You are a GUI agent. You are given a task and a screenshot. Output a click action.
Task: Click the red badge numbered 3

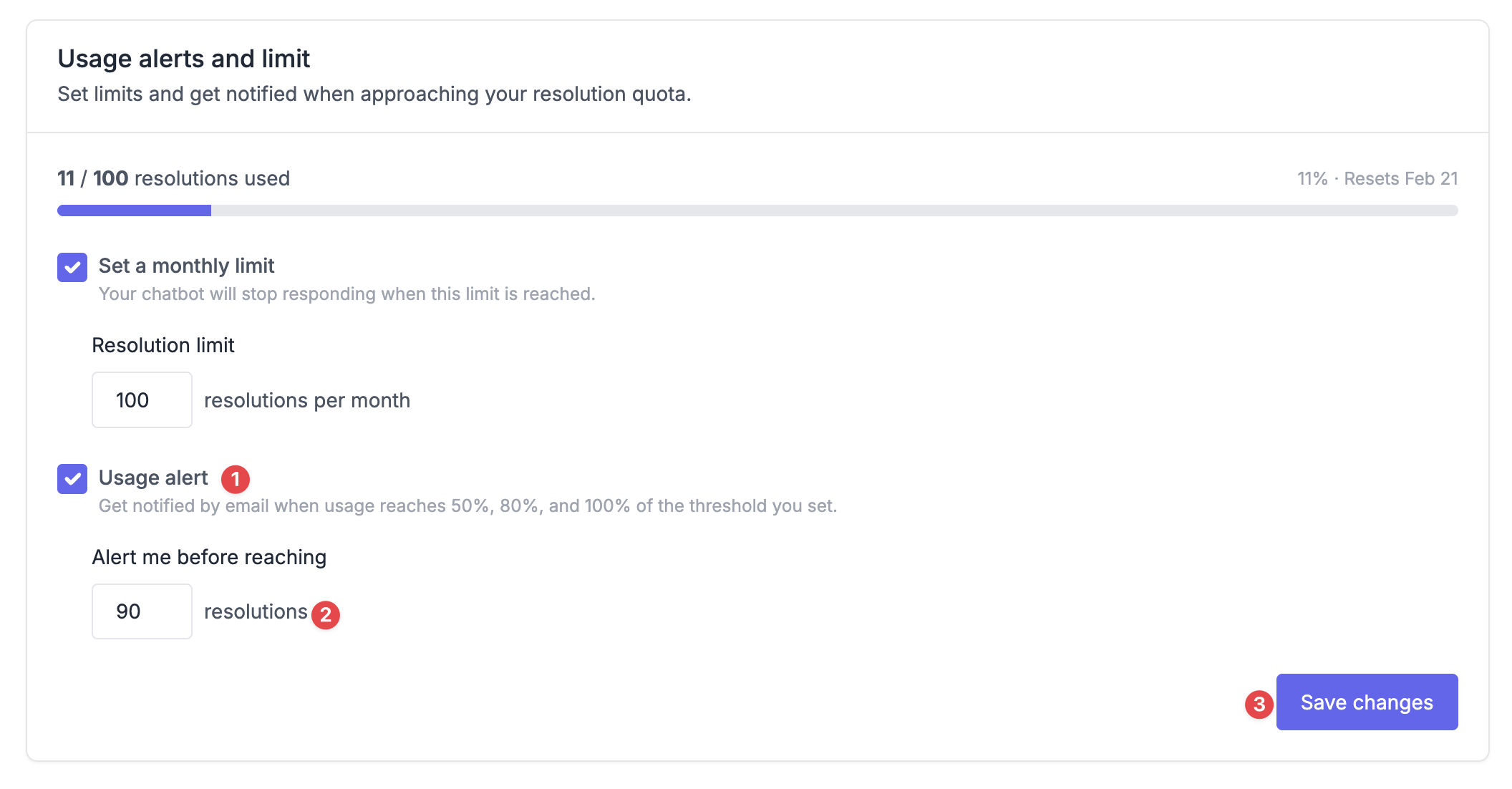(x=1259, y=704)
